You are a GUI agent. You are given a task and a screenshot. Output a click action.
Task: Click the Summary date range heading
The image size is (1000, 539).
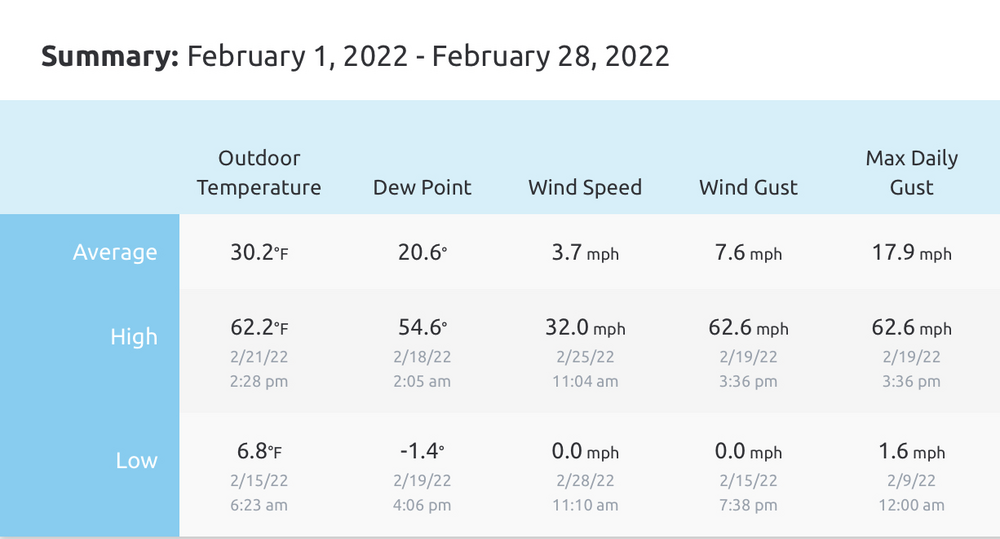355,56
